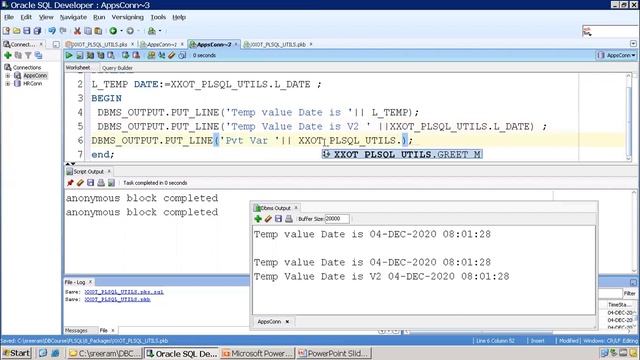Clear Script Output with eraser icon
Image resolution: width=640 pixels, height=360 pixels.
(80, 183)
